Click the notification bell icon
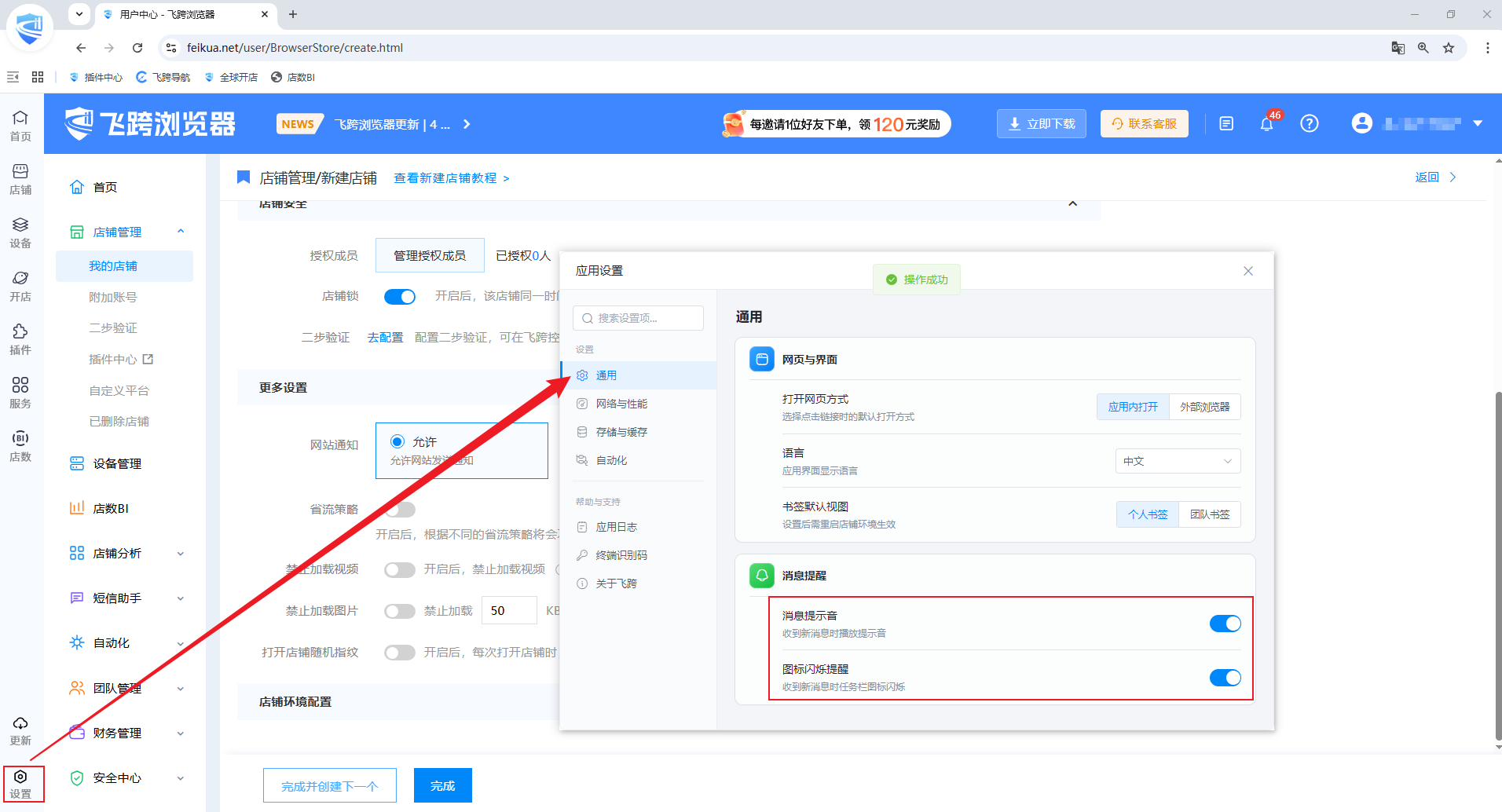Image resolution: width=1502 pixels, height=812 pixels. [1266, 124]
